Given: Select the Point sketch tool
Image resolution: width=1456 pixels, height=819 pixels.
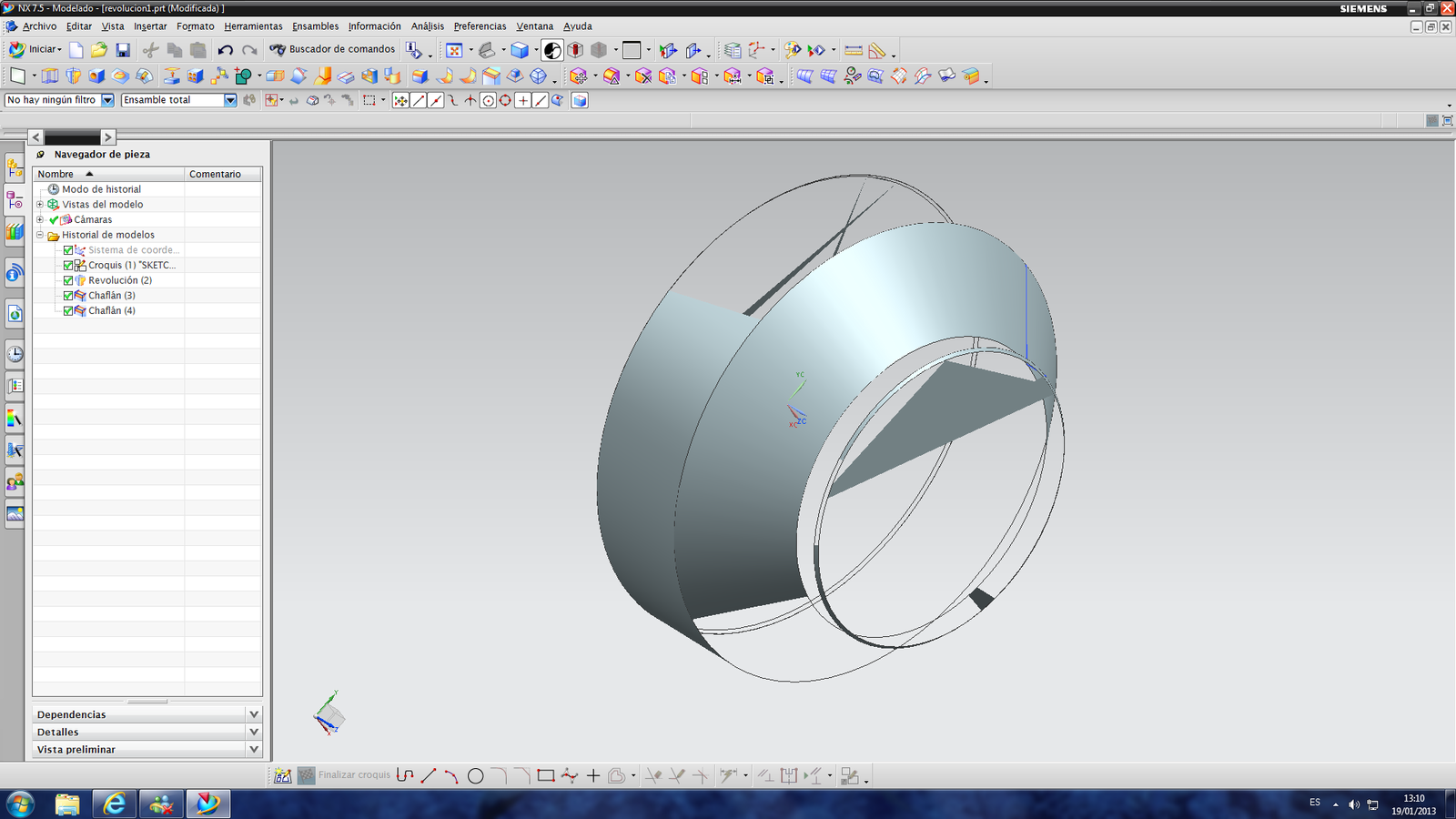Looking at the screenshot, I should pyautogui.click(x=593, y=775).
